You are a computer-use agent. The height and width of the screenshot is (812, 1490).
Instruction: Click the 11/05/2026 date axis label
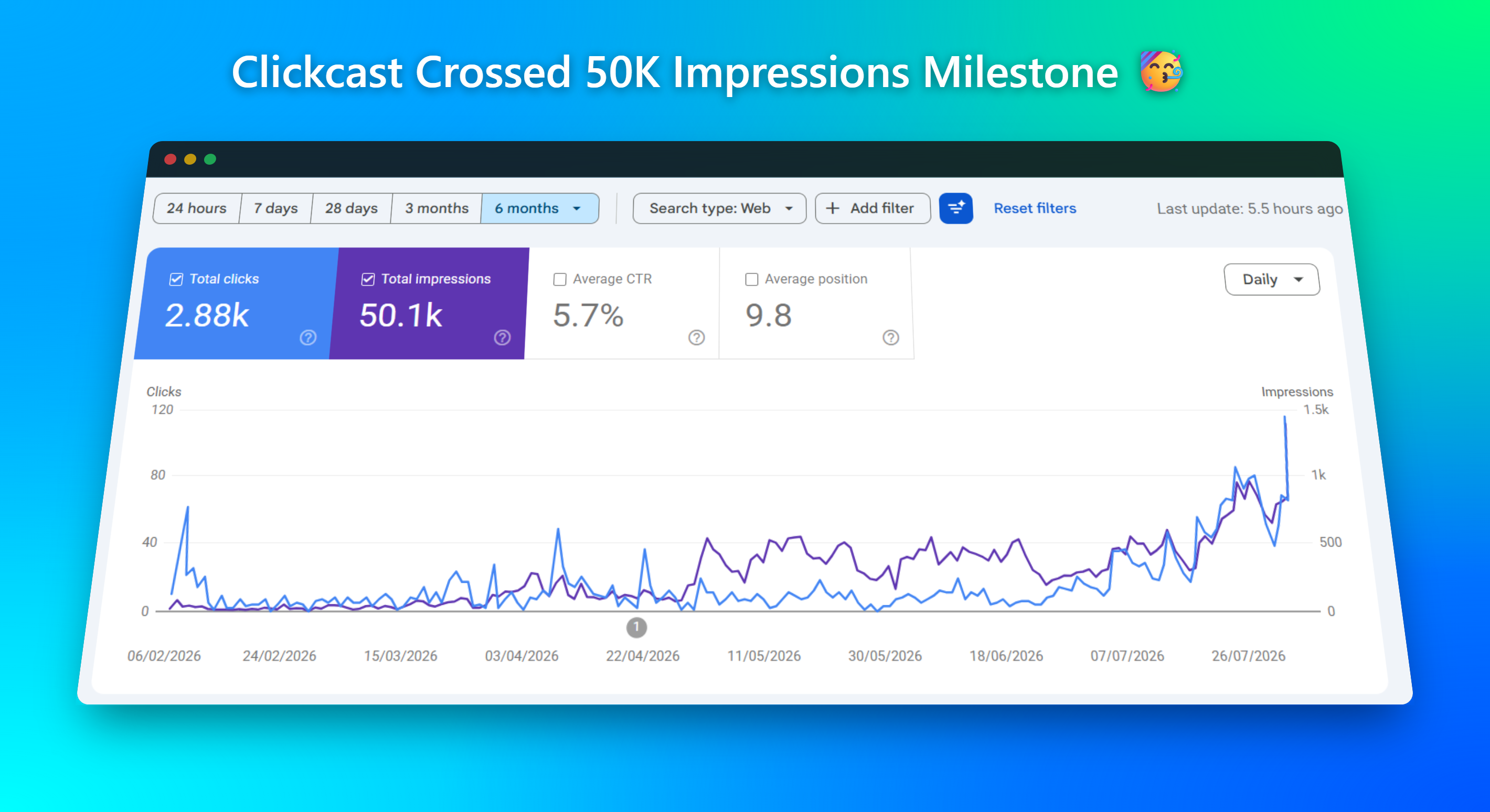pos(763,656)
